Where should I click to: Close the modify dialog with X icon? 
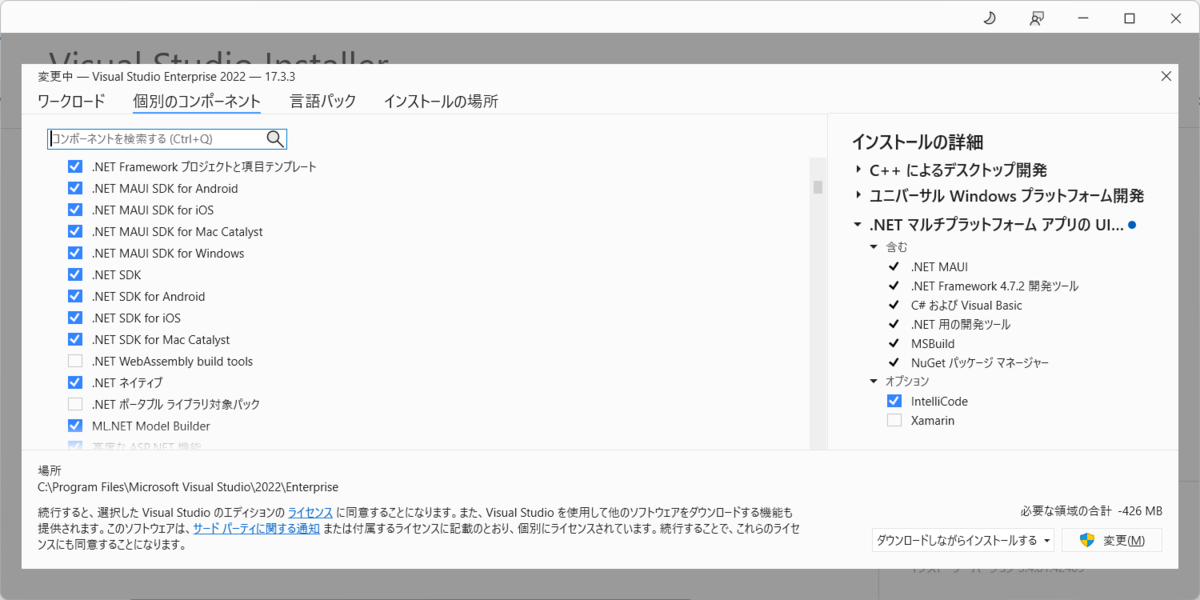click(1166, 76)
